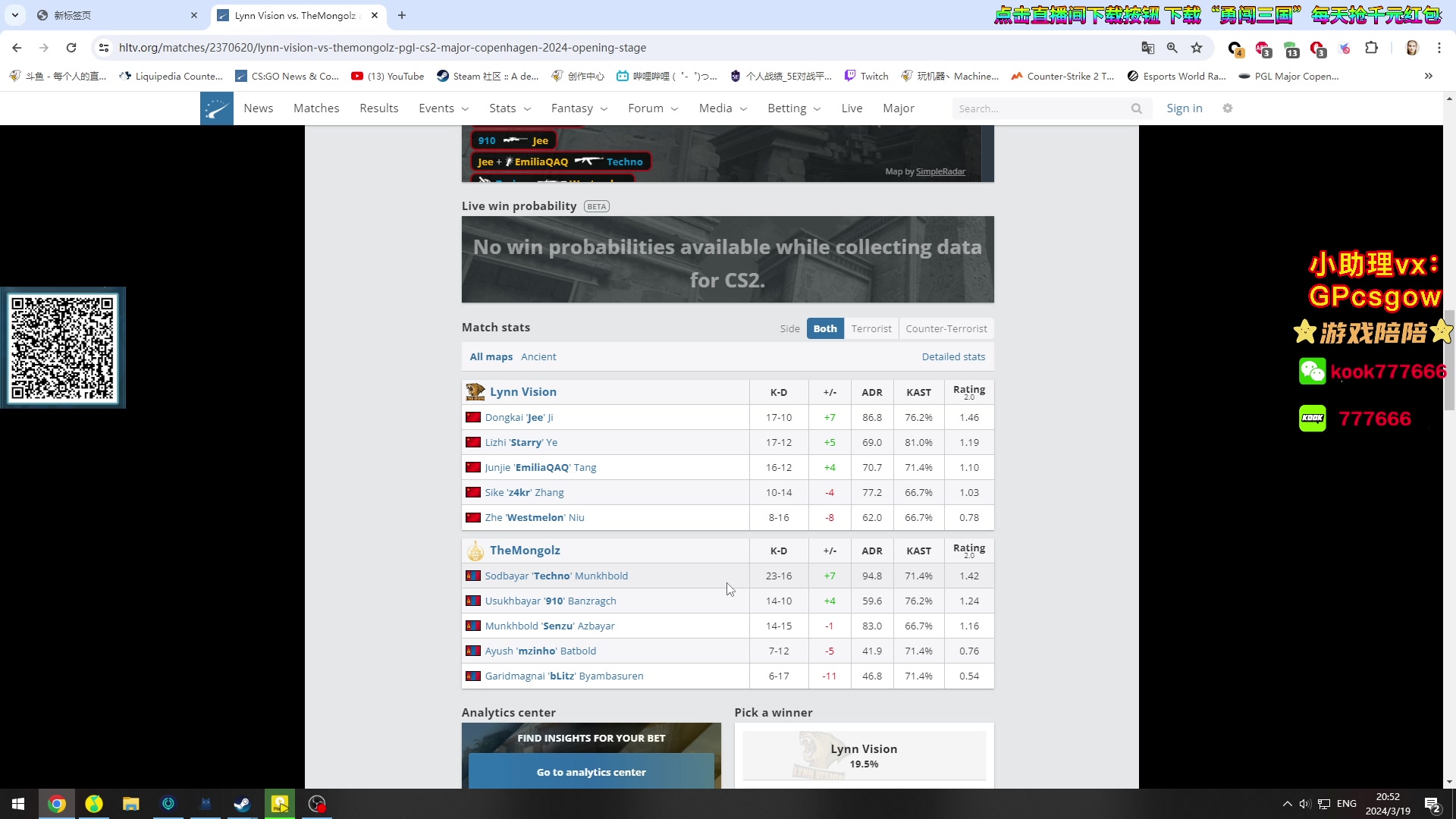This screenshot has height=819, width=1456.
Task: Switch to the first browser tab
Action: (118, 15)
